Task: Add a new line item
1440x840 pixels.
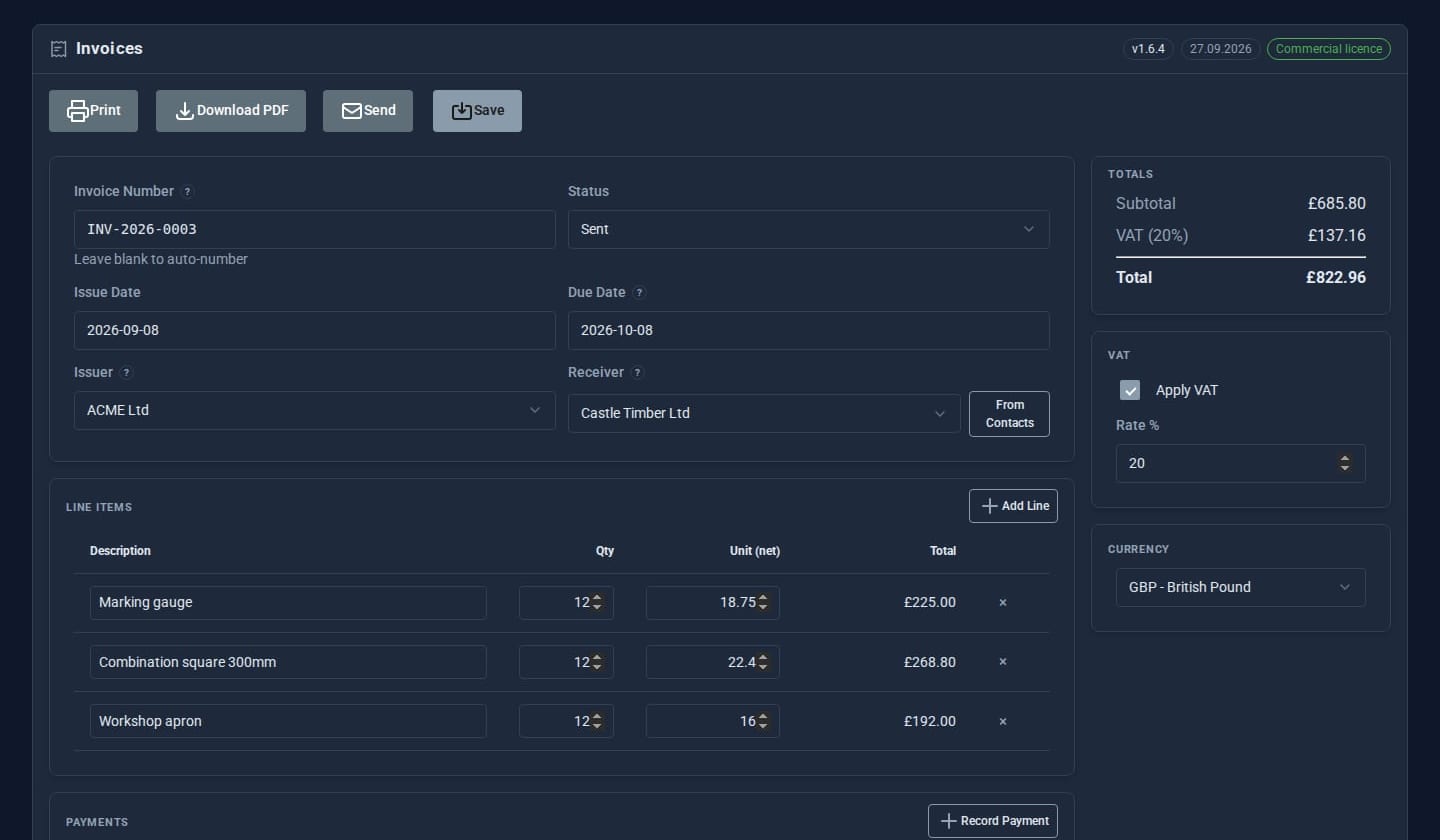Action: [x=1013, y=506]
